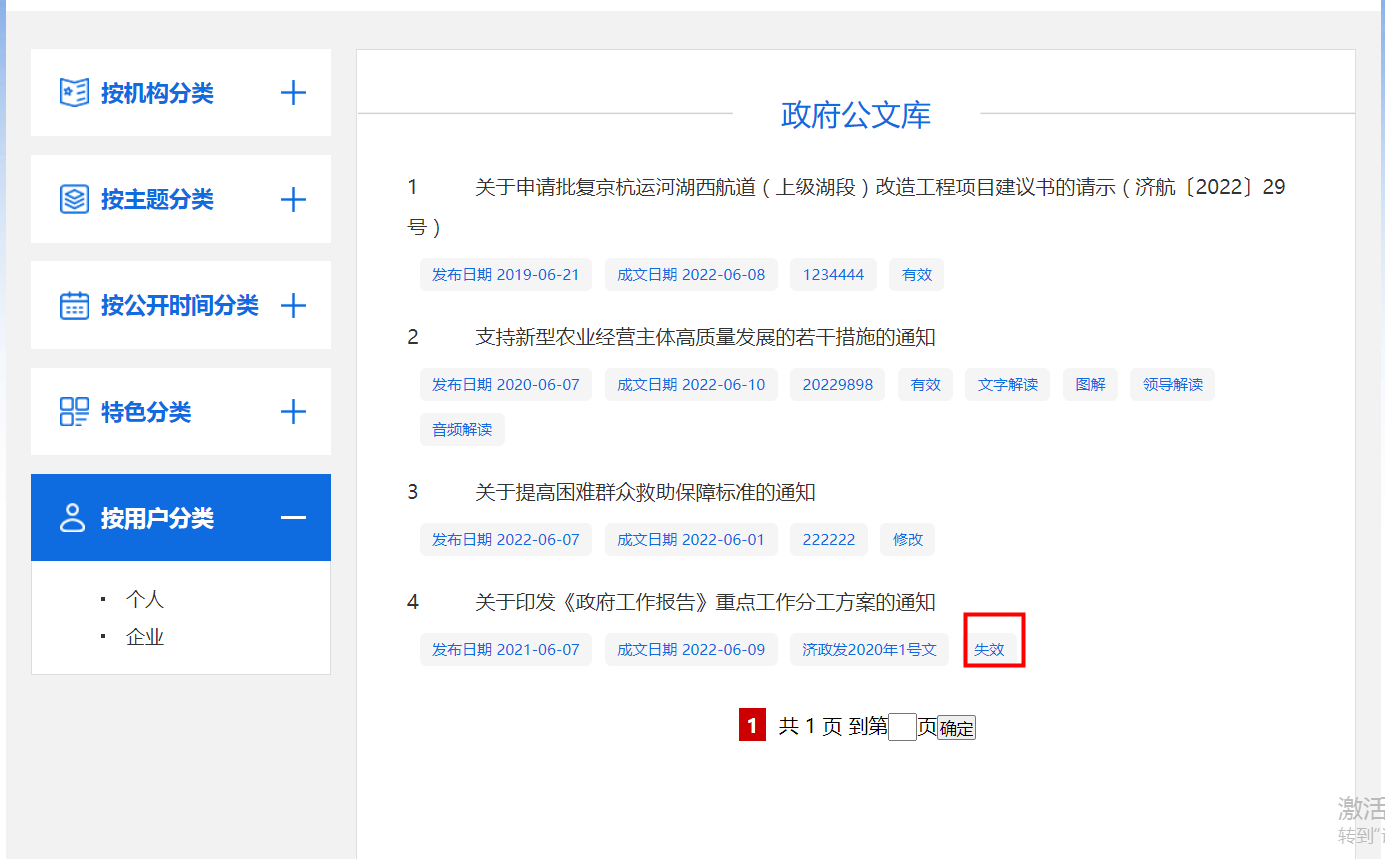Click the 20229898 document number tag
The width and height of the screenshot is (1385, 859).
click(x=837, y=385)
